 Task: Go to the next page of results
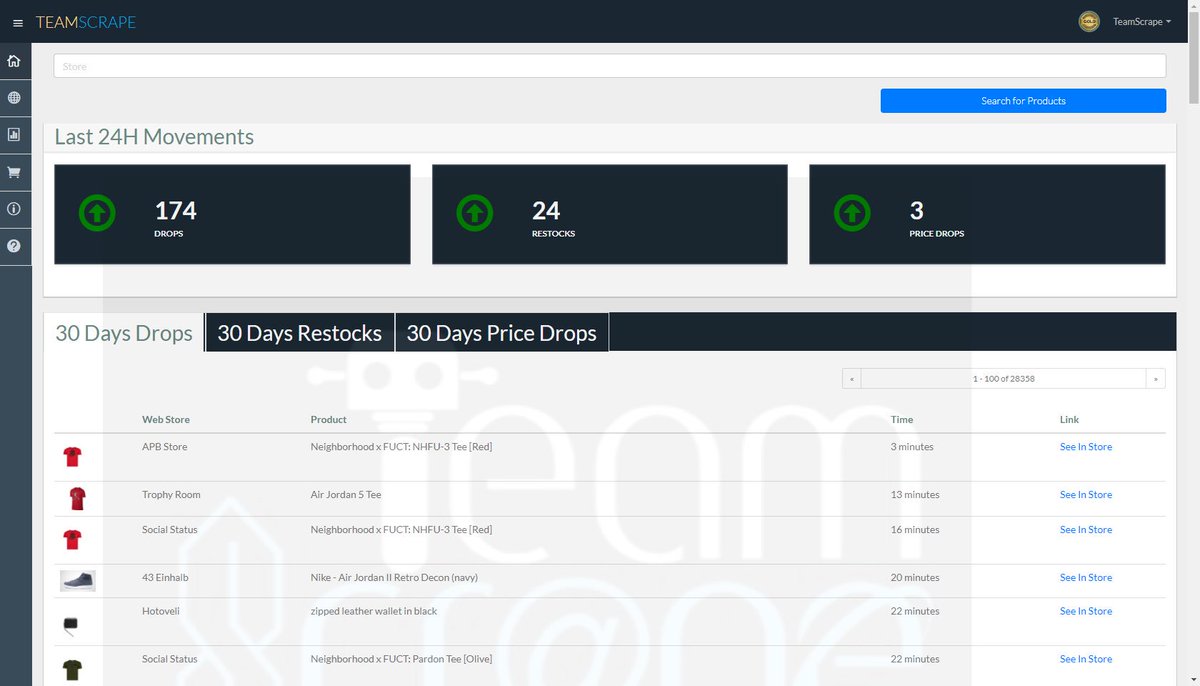click(1156, 379)
